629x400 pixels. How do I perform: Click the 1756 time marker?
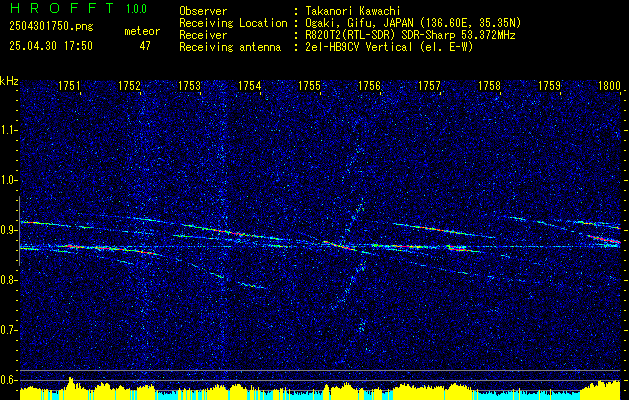pos(369,86)
